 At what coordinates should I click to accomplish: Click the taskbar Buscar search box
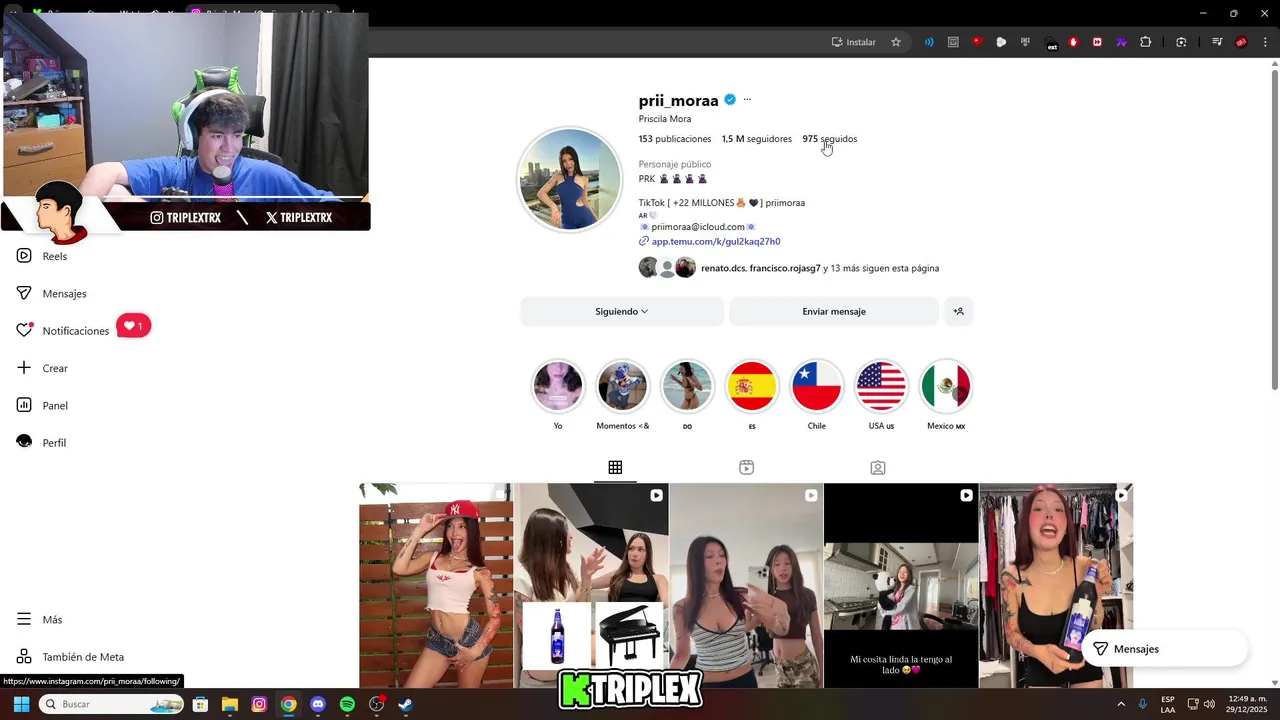tap(112, 704)
